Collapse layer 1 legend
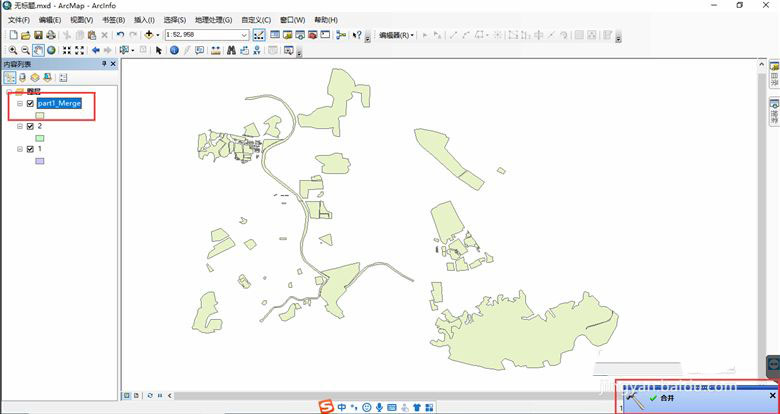This screenshot has width=780, height=414. pos(20,149)
